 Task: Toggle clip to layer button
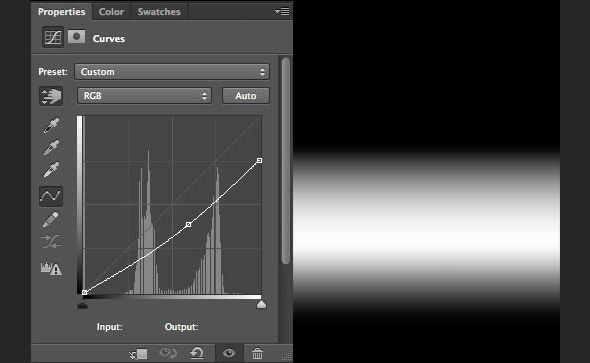(138, 354)
